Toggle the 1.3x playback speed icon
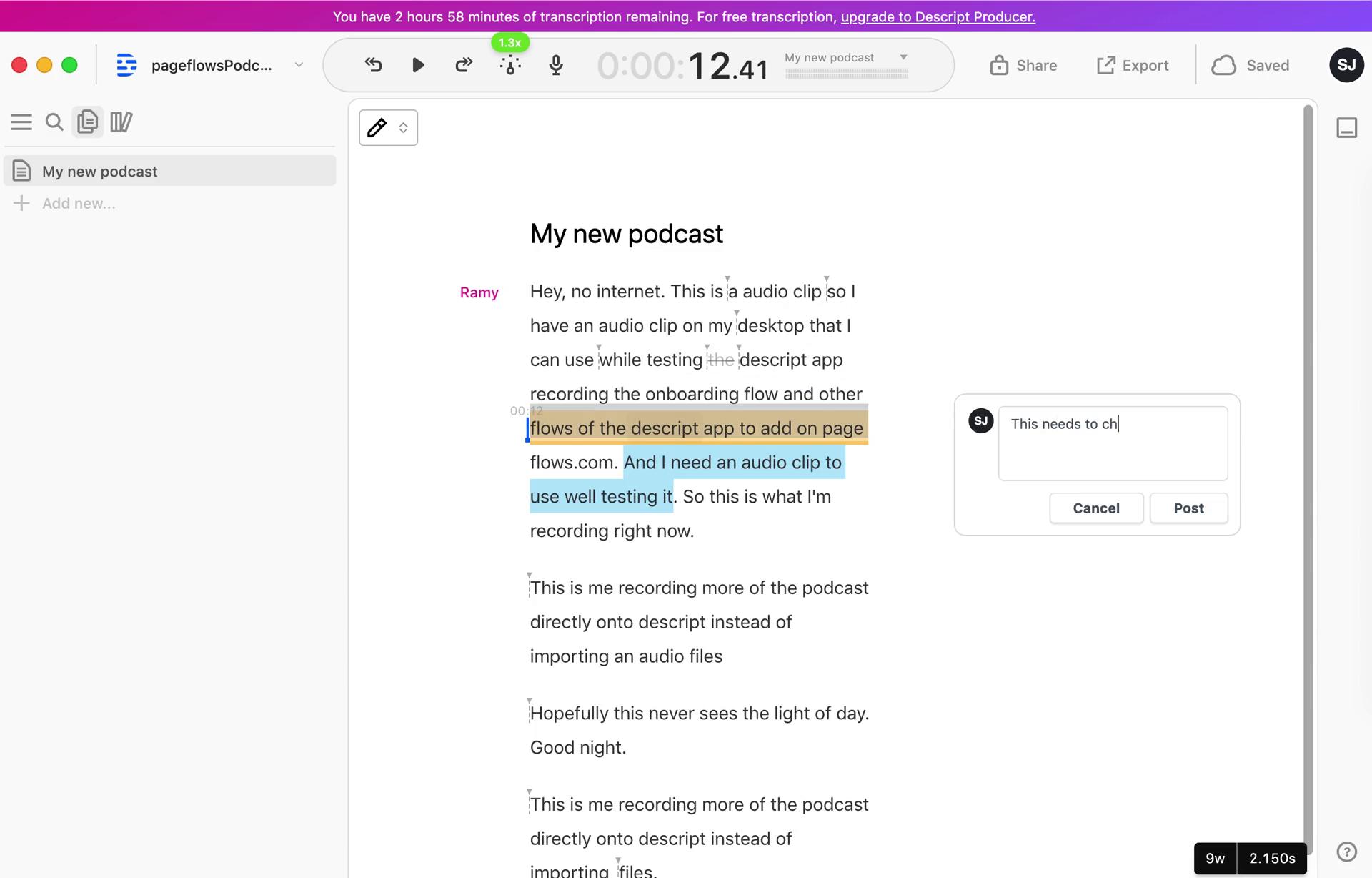This screenshot has width=1372, height=878. pos(510,65)
